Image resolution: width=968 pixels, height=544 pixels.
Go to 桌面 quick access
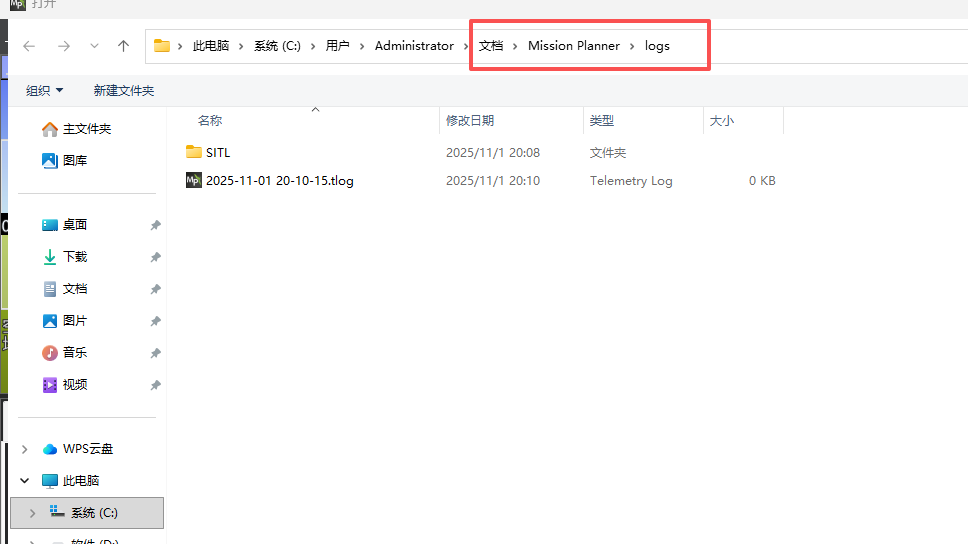(x=75, y=225)
